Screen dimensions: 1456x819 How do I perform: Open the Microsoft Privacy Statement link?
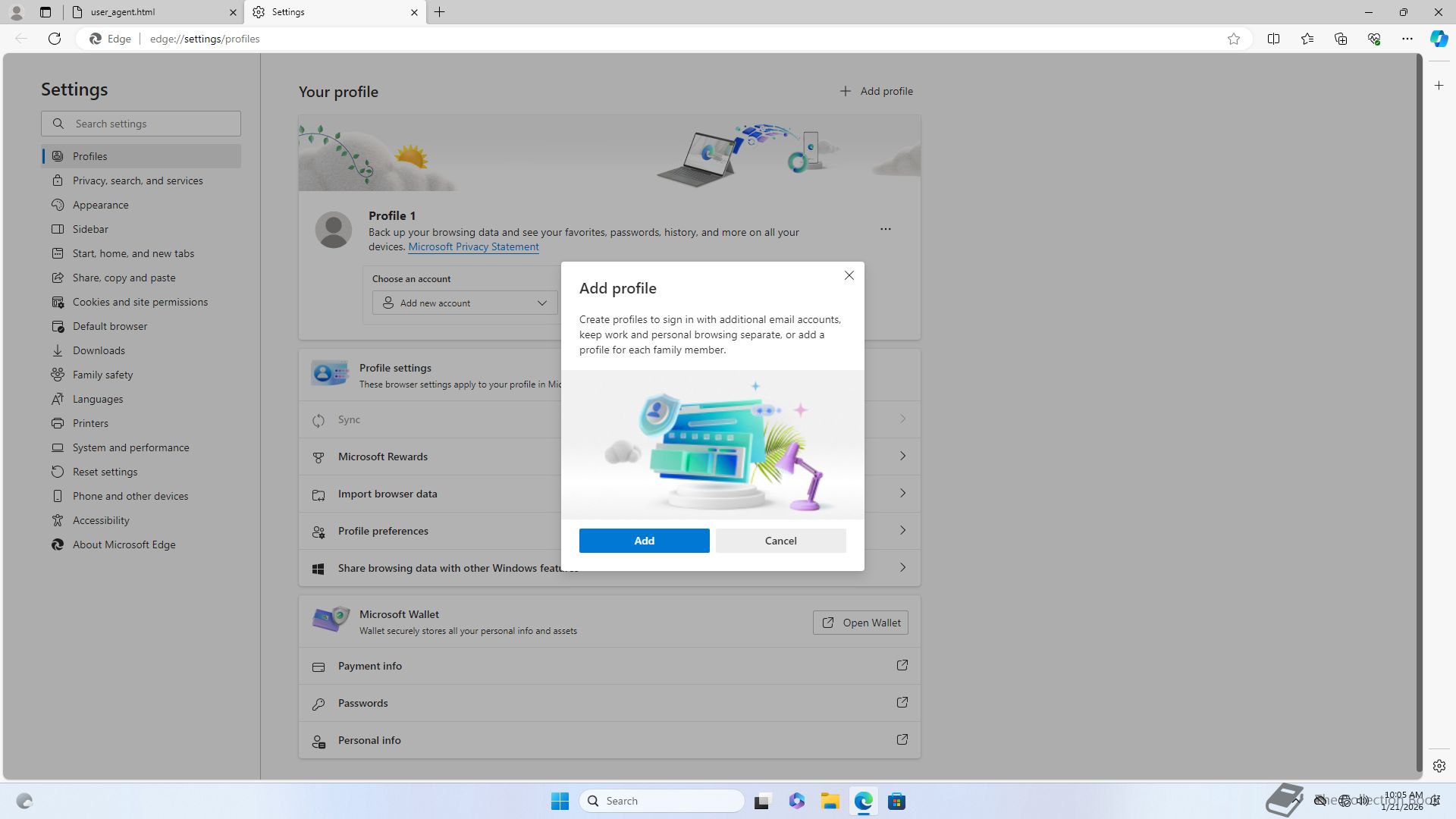[473, 246]
